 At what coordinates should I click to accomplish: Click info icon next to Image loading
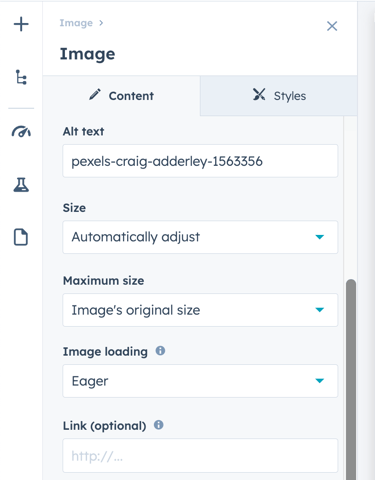click(160, 351)
